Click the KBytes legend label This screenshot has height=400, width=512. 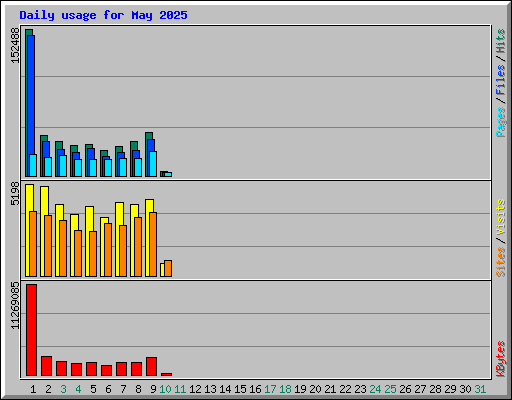pyautogui.click(x=501, y=359)
